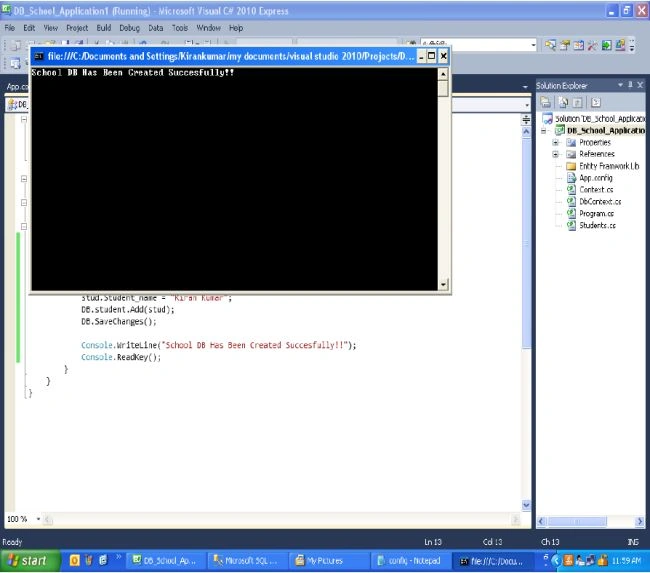This screenshot has width=650, height=573.
Task: Click the Toolbox icon in main toolbar
Action: pos(592,45)
